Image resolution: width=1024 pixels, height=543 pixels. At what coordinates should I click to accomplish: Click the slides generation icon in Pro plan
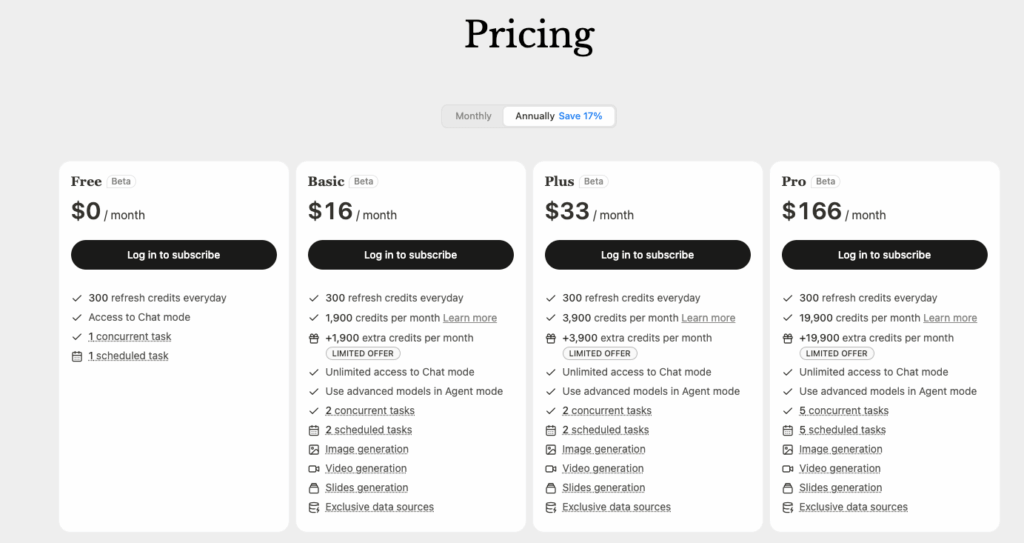coord(788,488)
